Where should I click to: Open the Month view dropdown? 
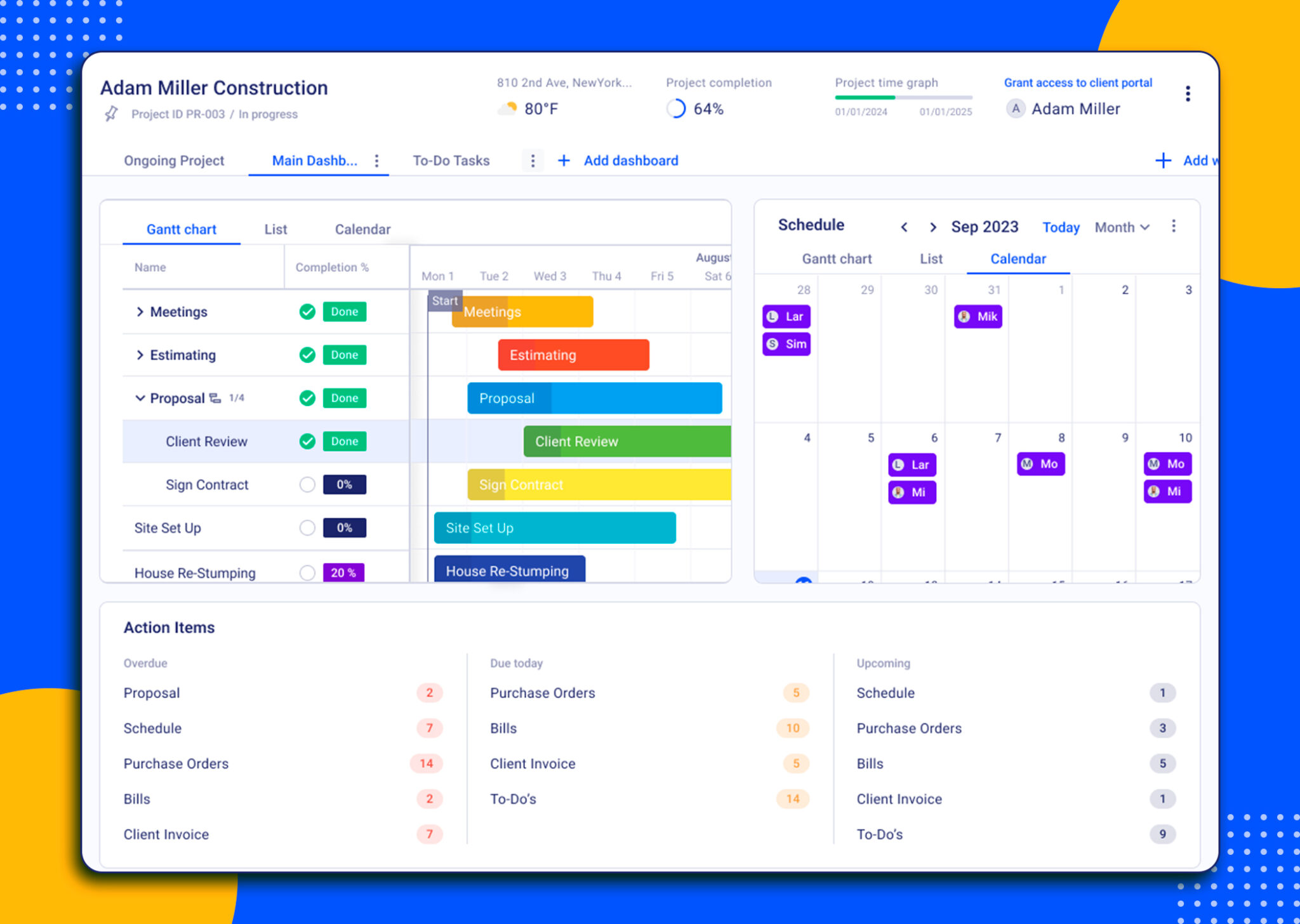point(1122,227)
